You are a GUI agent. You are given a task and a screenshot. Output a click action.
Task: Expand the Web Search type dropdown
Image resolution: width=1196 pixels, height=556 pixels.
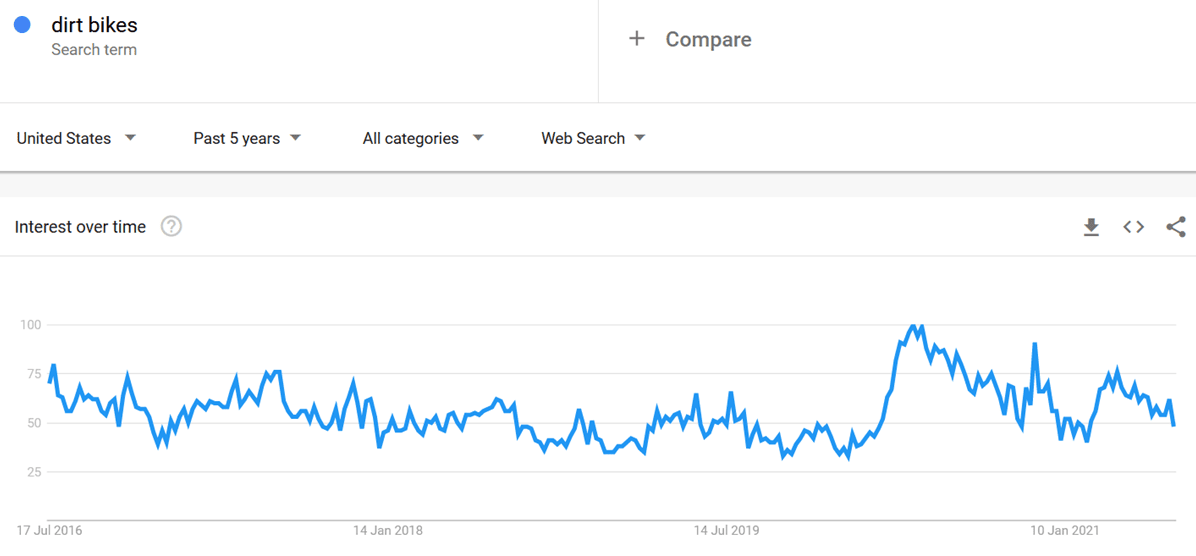(x=593, y=138)
